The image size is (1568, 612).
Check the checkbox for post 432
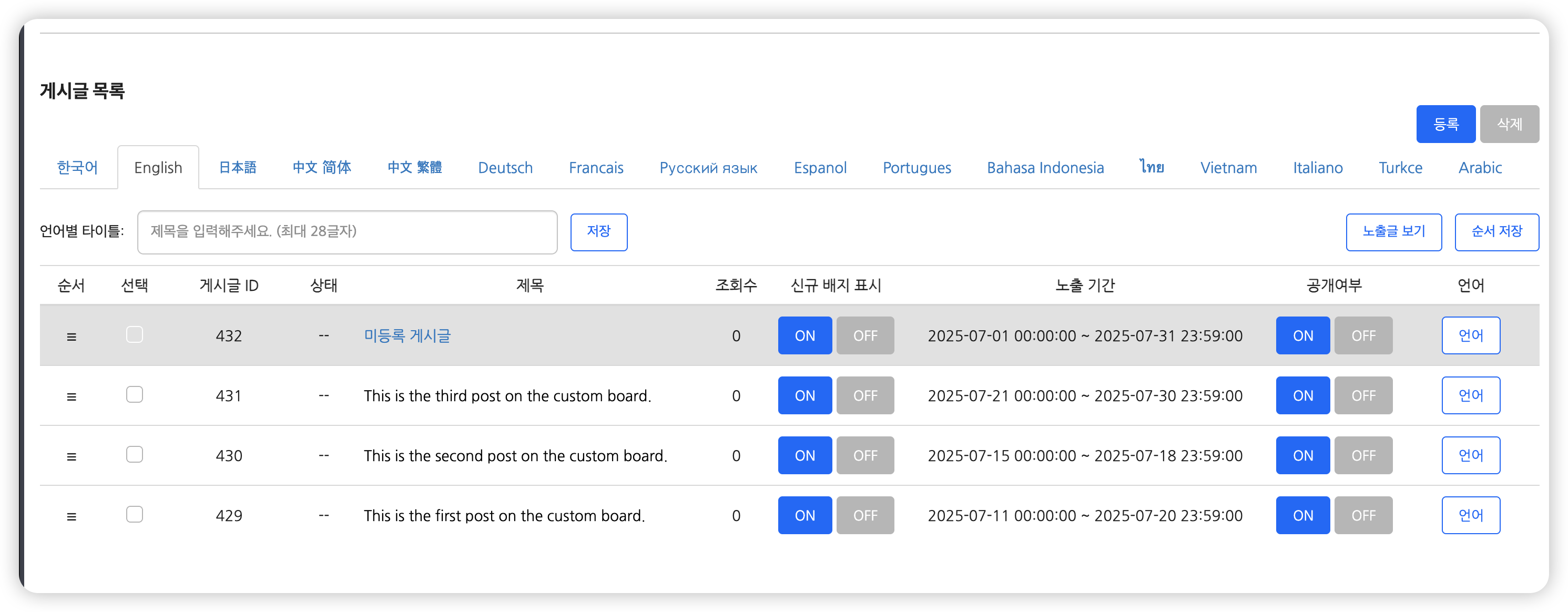[135, 334]
